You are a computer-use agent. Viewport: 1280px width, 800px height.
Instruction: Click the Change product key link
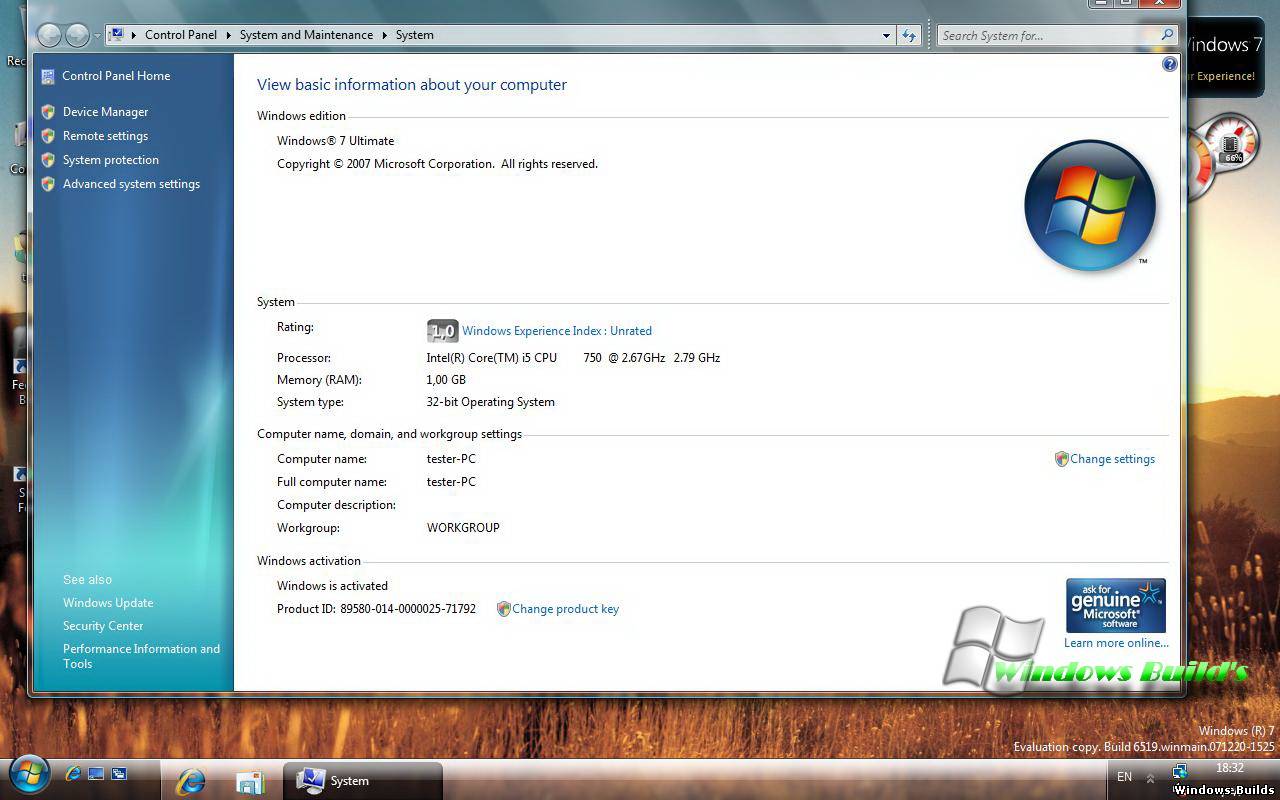(565, 609)
